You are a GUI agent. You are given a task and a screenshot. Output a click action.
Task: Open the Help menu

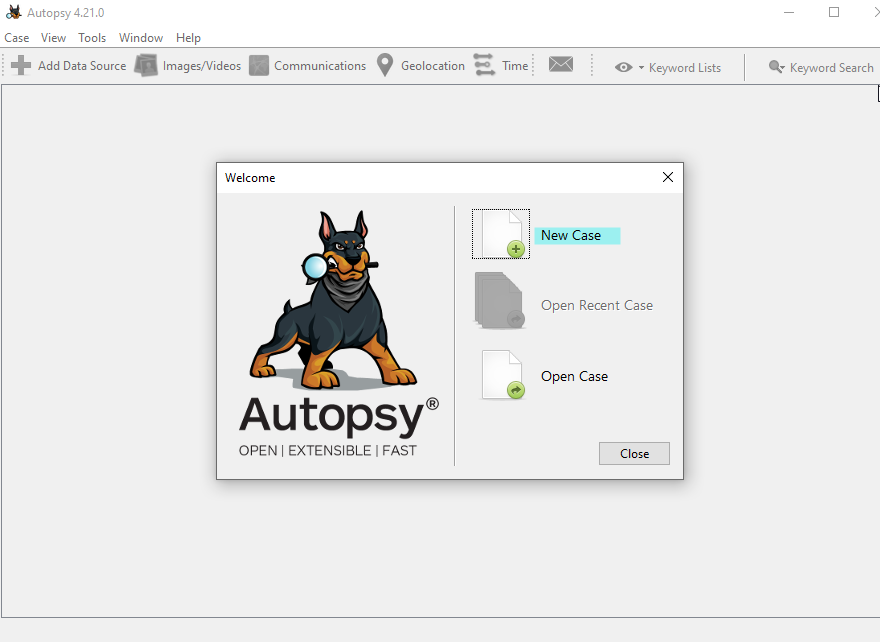click(x=188, y=38)
